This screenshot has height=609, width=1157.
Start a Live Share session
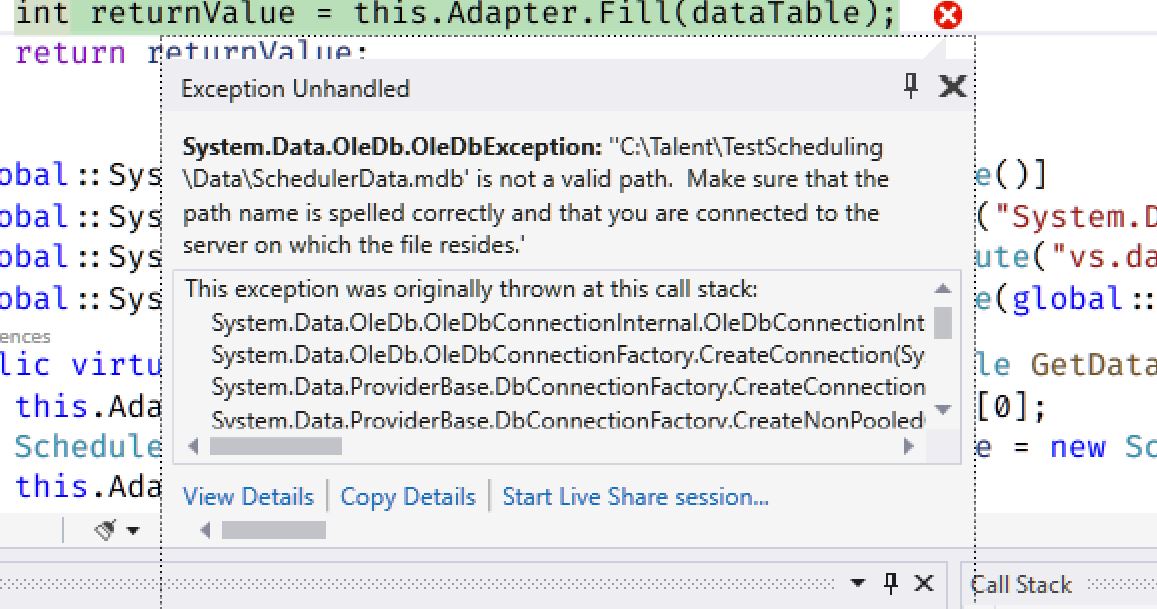(635, 497)
